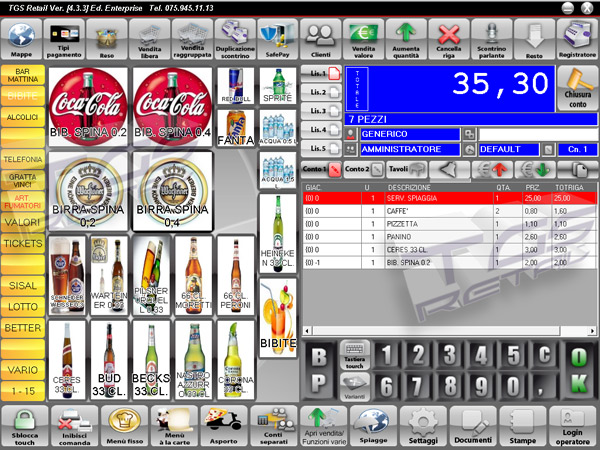Image resolution: width=600 pixels, height=450 pixels.
Task: Select Asporto scooter delivery icon
Action: [x=224, y=426]
